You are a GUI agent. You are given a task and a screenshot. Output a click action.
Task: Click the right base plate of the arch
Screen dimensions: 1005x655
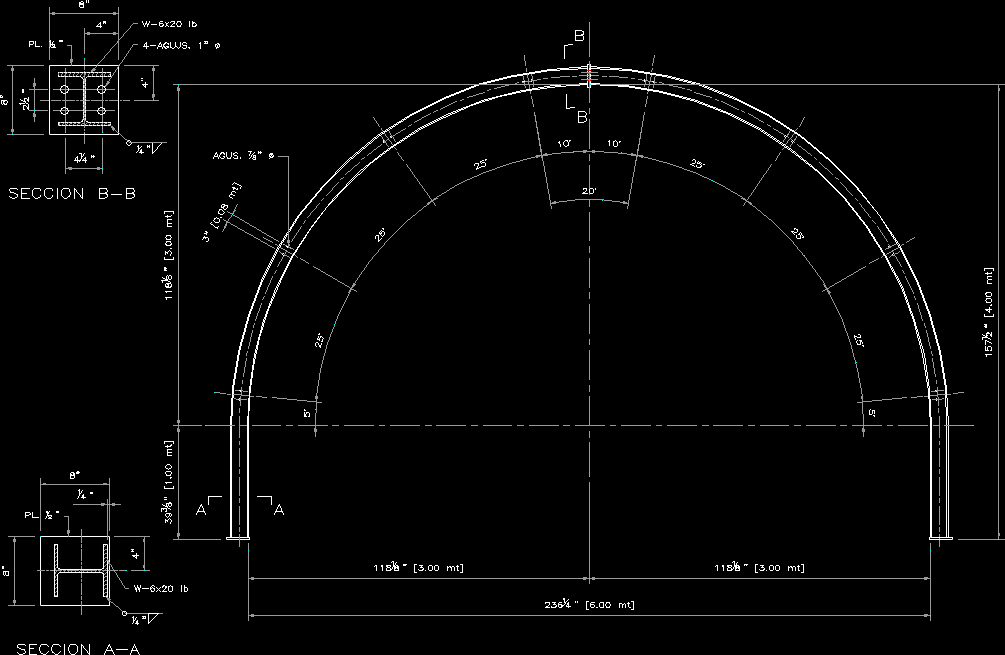941,541
